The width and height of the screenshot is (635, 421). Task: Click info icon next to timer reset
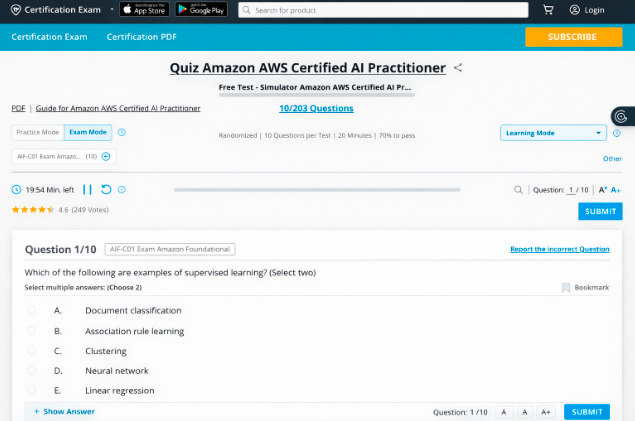121,189
